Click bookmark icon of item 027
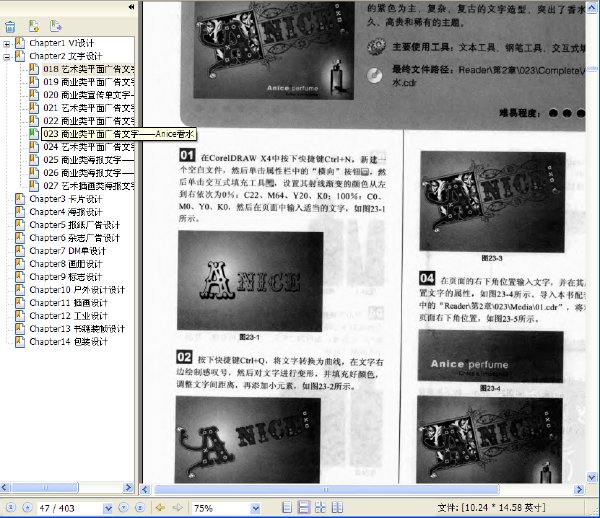The width and height of the screenshot is (600, 518). pyautogui.click(x=34, y=186)
